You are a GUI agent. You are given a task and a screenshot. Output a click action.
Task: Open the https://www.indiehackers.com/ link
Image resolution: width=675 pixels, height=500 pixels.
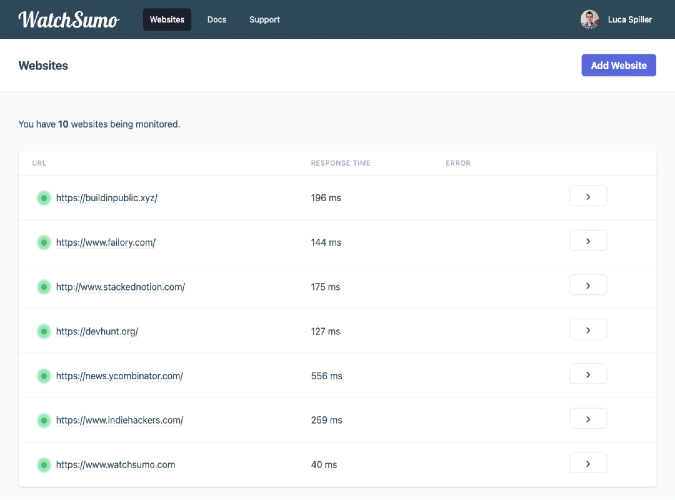tap(120, 420)
